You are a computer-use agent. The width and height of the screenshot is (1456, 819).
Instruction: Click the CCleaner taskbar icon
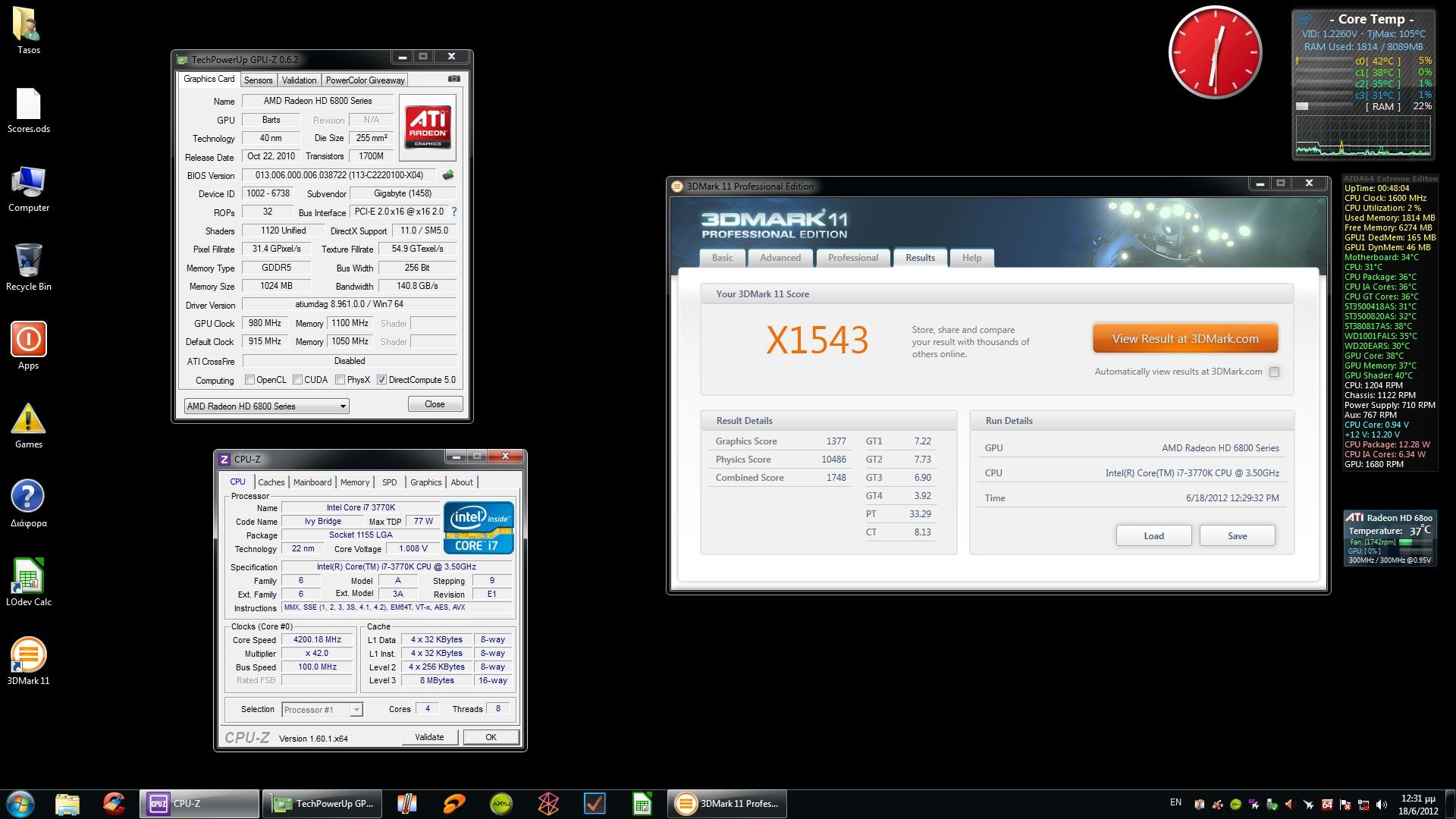tap(114, 804)
